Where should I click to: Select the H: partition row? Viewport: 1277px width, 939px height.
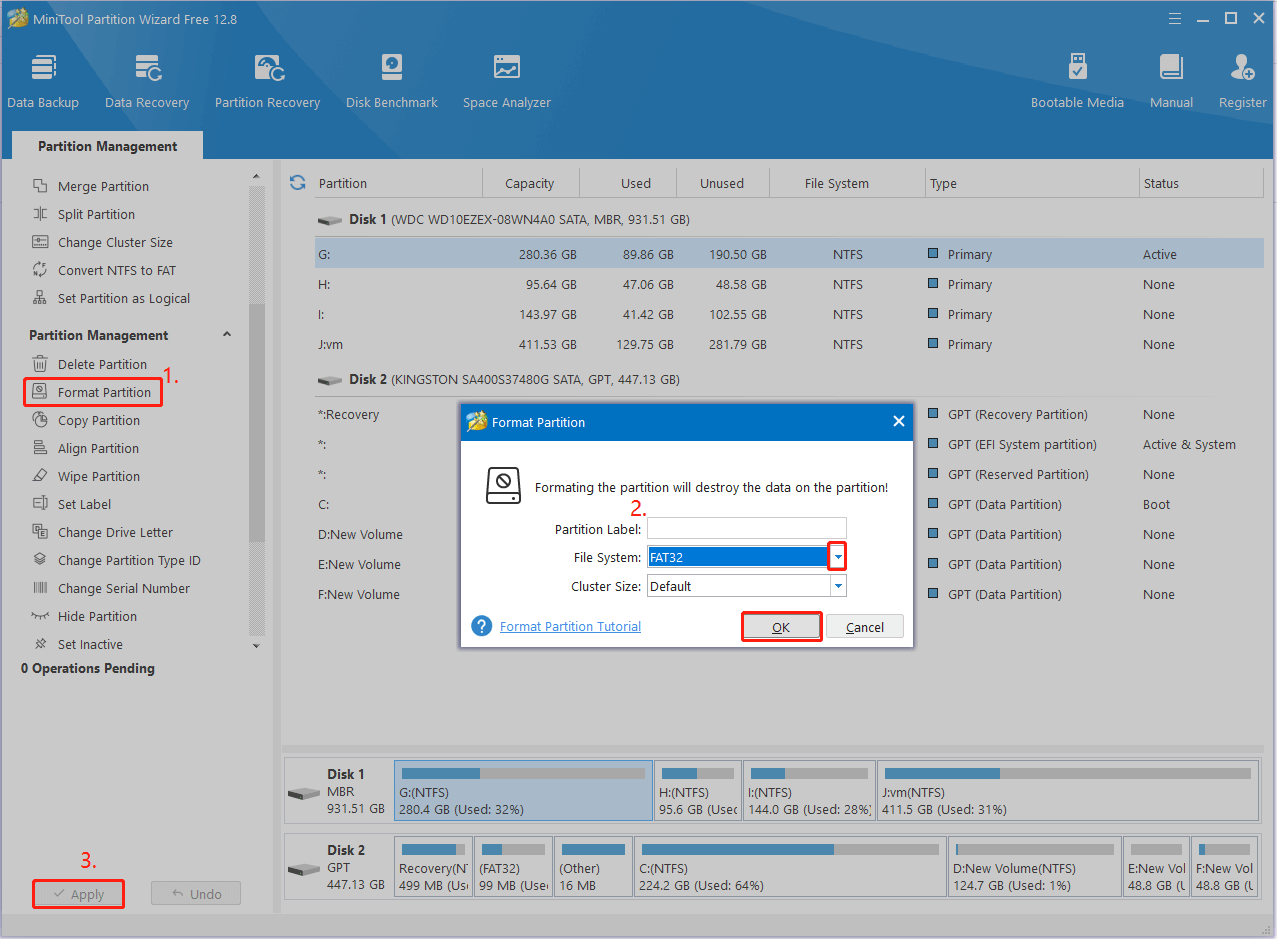(x=789, y=284)
